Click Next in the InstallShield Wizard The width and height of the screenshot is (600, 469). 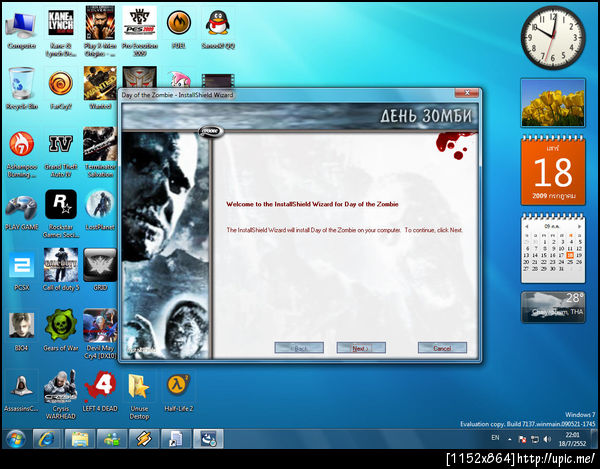(x=361, y=348)
